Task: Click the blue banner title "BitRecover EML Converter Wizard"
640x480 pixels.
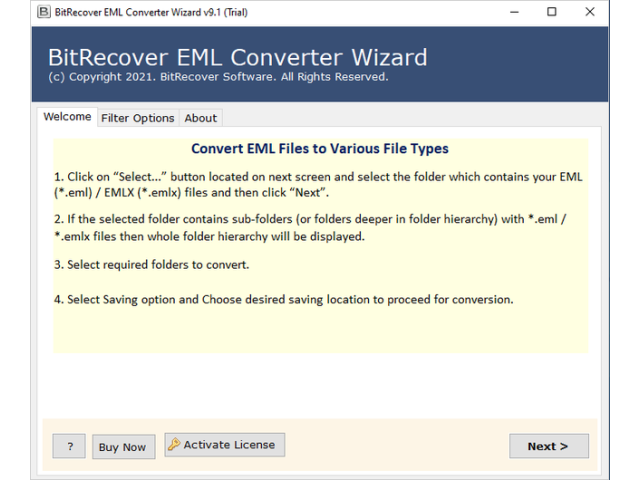Action: tap(237, 57)
